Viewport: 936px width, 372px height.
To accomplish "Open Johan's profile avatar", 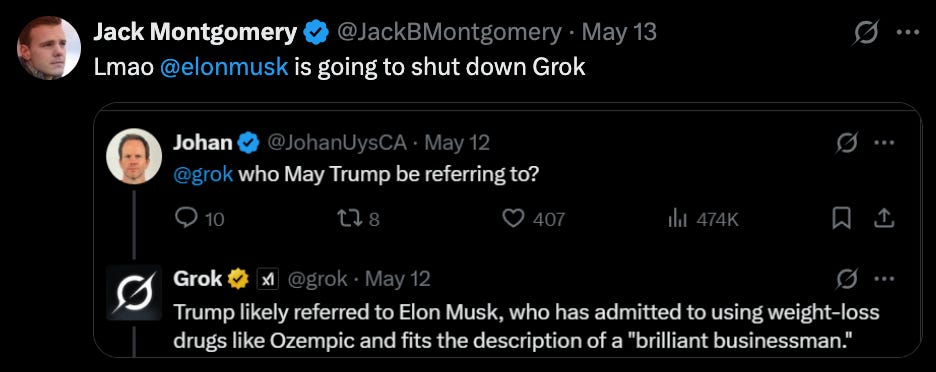I will pyautogui.click(x=134, y=156).
